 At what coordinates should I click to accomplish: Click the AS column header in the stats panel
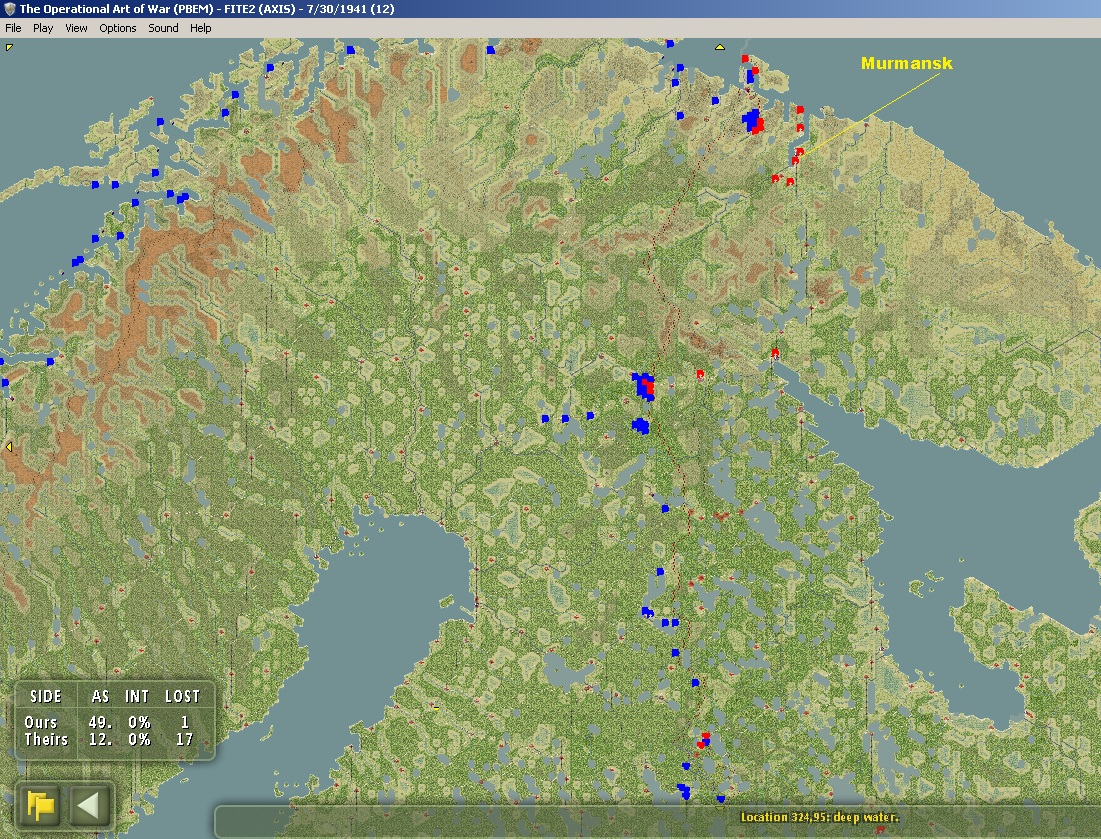100,696
